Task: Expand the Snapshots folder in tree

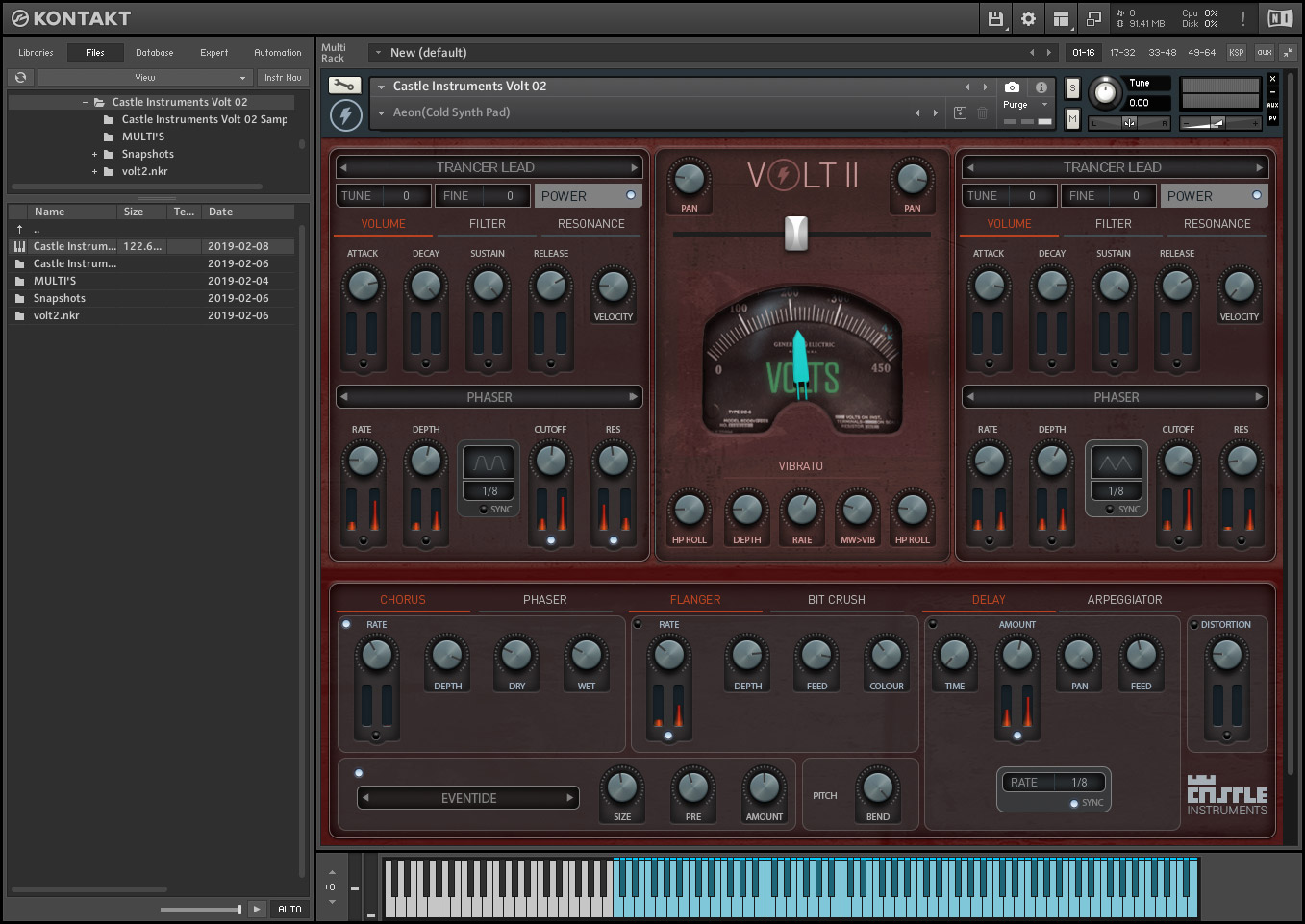Action: tap(94, 154)
